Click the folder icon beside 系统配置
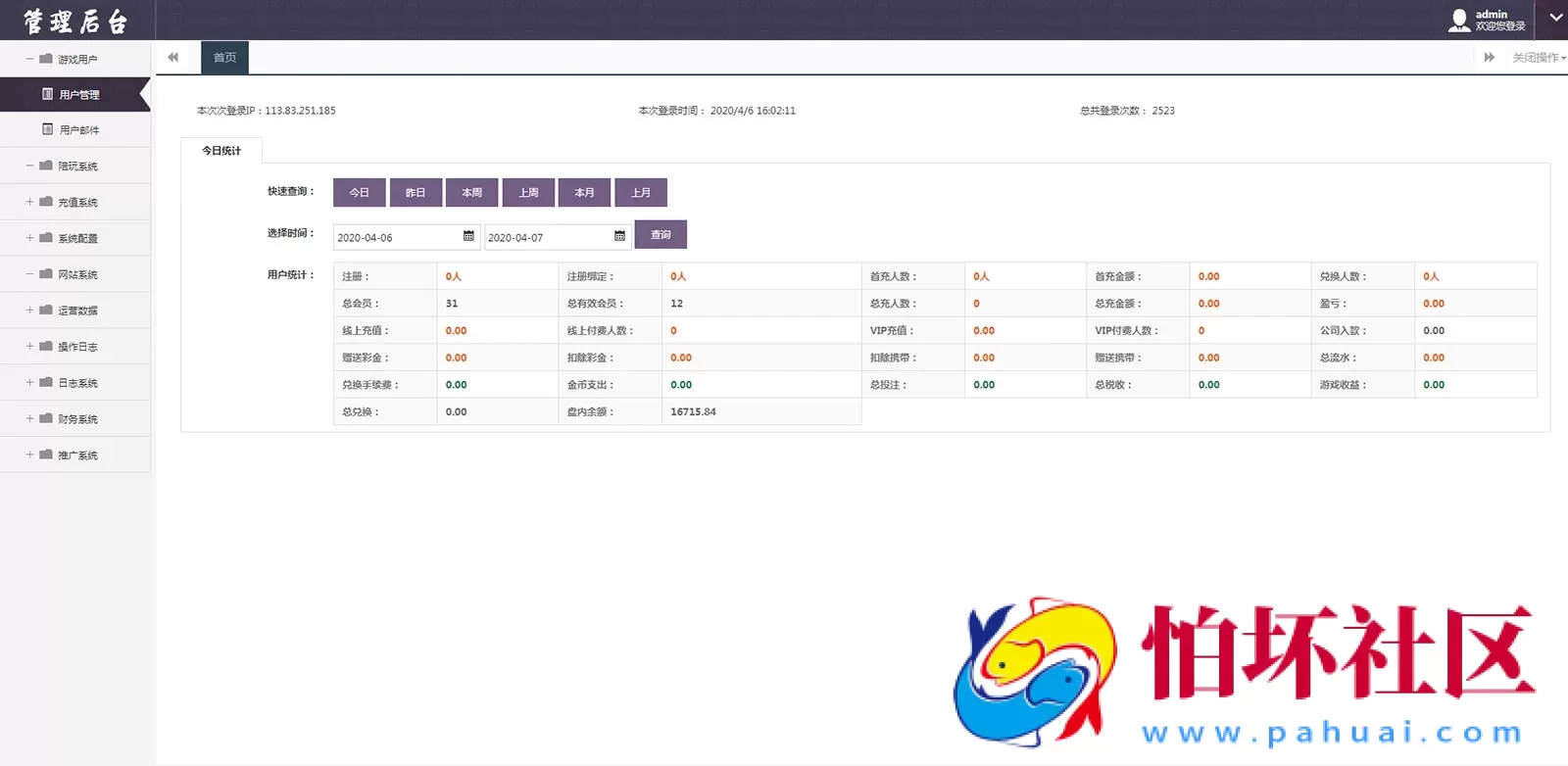The height and width of the screenshot is (766, 1568). pos(45,238)
